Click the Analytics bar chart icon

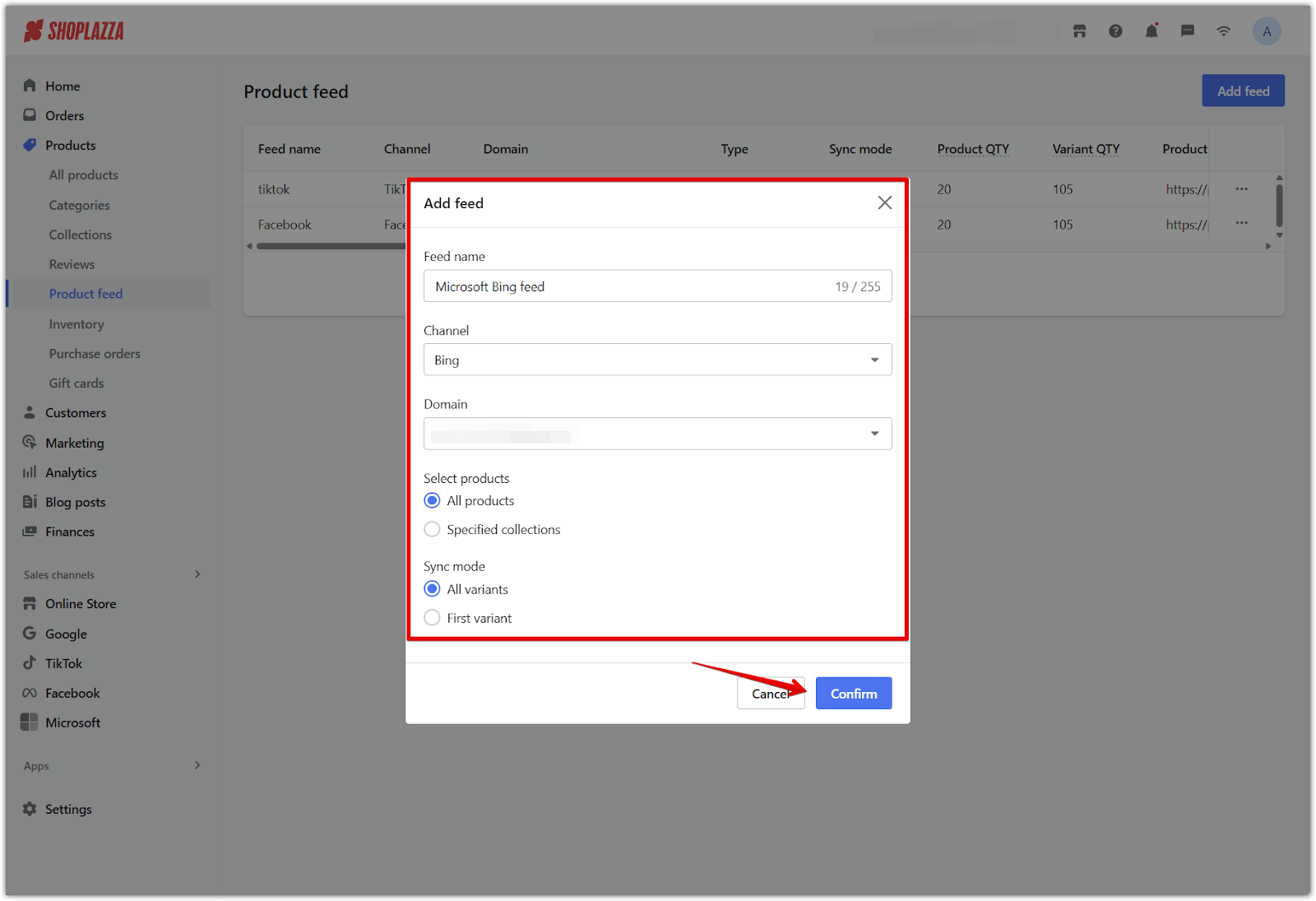(x=30, y=472)
